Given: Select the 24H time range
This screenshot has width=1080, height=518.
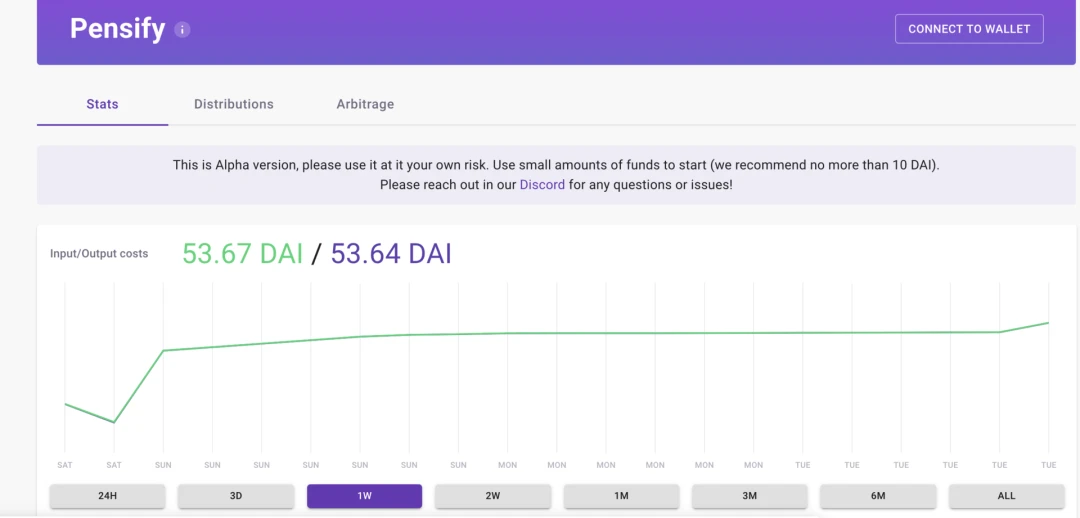Looking at the screenshot, I should click(107, 495).
